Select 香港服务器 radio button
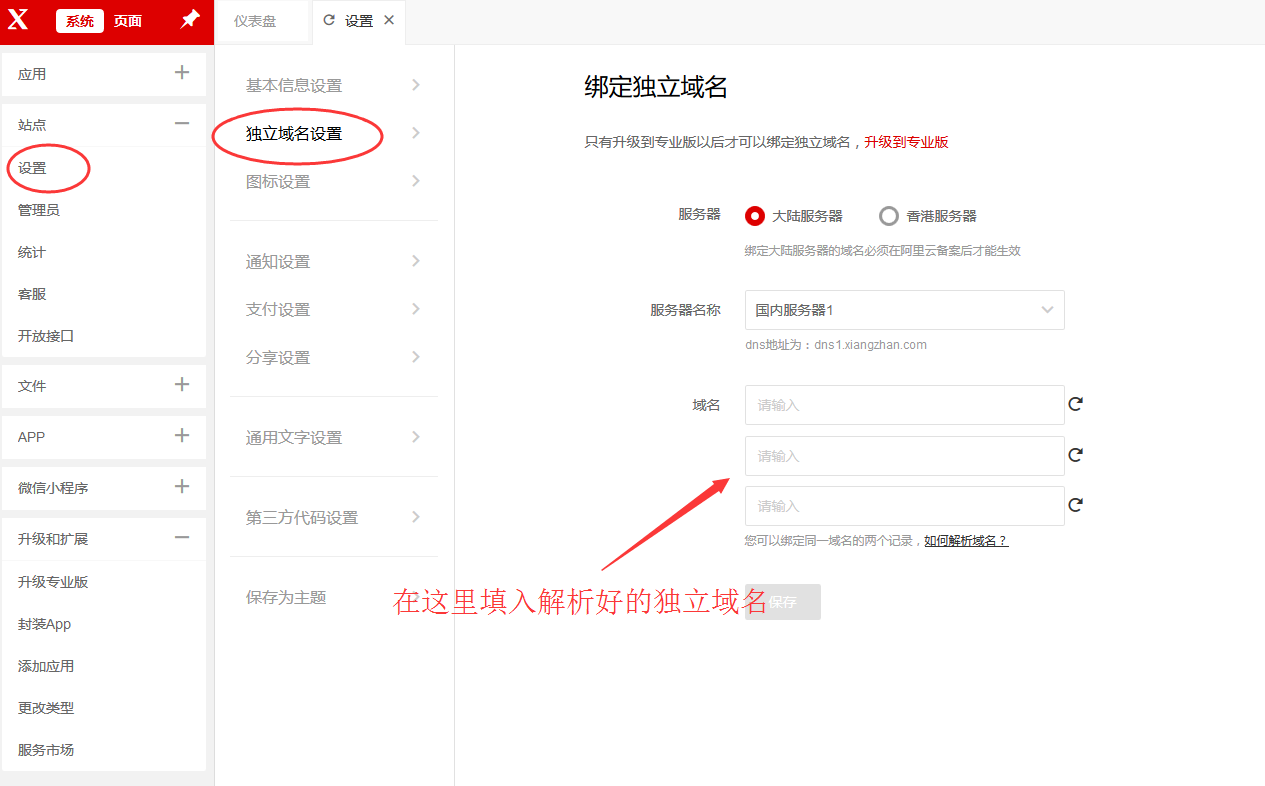This screenshot has width=1265, height=786. coord(889,216)
